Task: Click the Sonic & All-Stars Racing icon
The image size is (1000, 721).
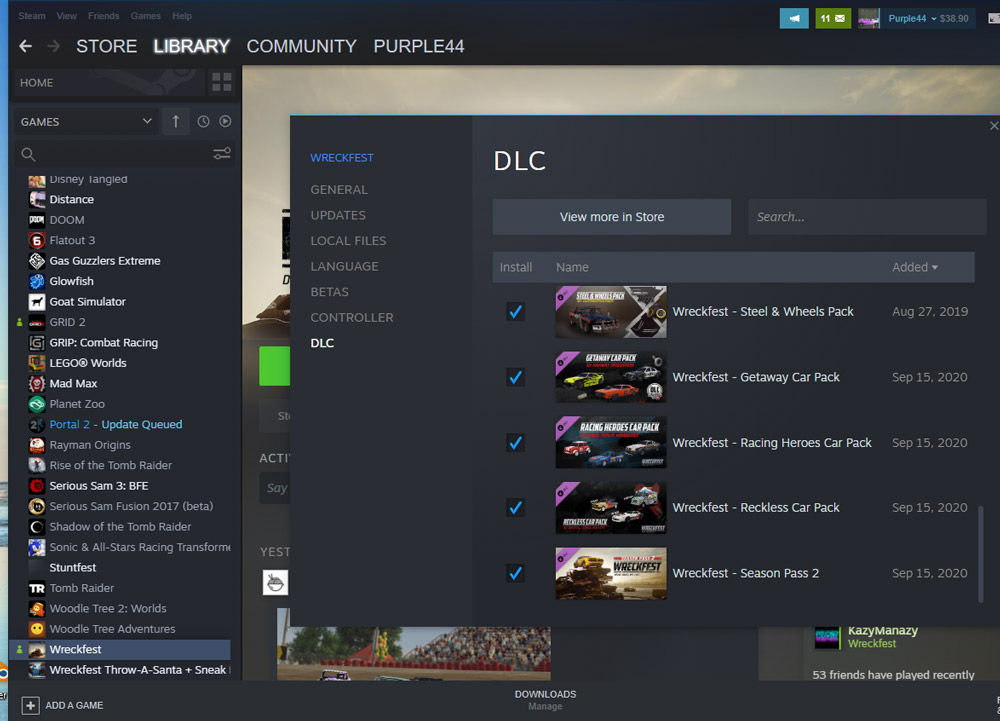Action: point(37,547)
